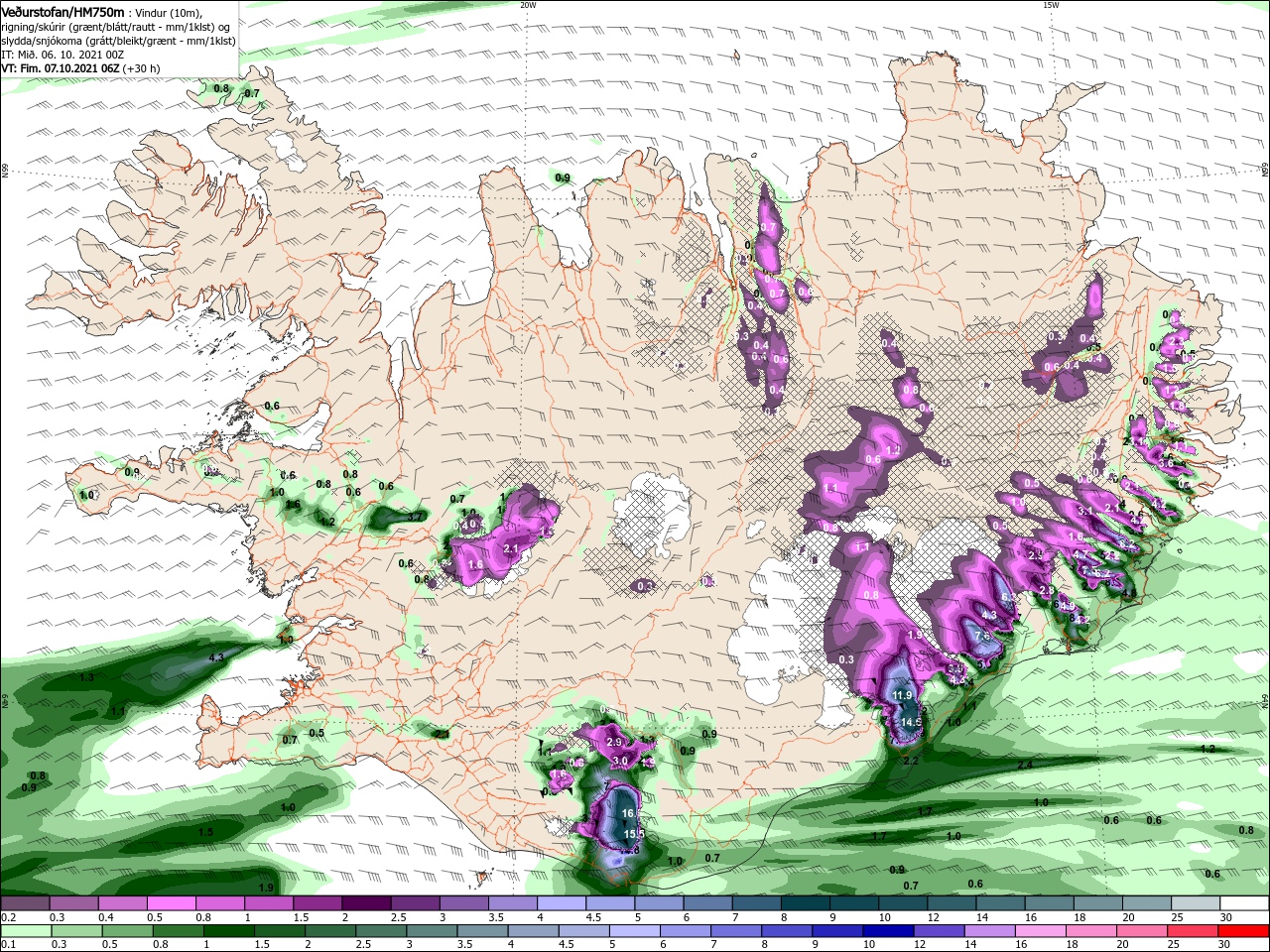Image resolution: width=1270 pixels, height=952 pixels.
Task: Click the 15.5 precipitation value on south coast
Action: click(634, 834)
